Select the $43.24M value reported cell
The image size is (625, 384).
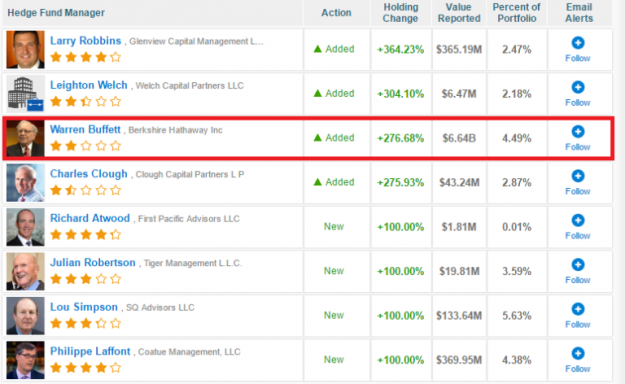459,183
